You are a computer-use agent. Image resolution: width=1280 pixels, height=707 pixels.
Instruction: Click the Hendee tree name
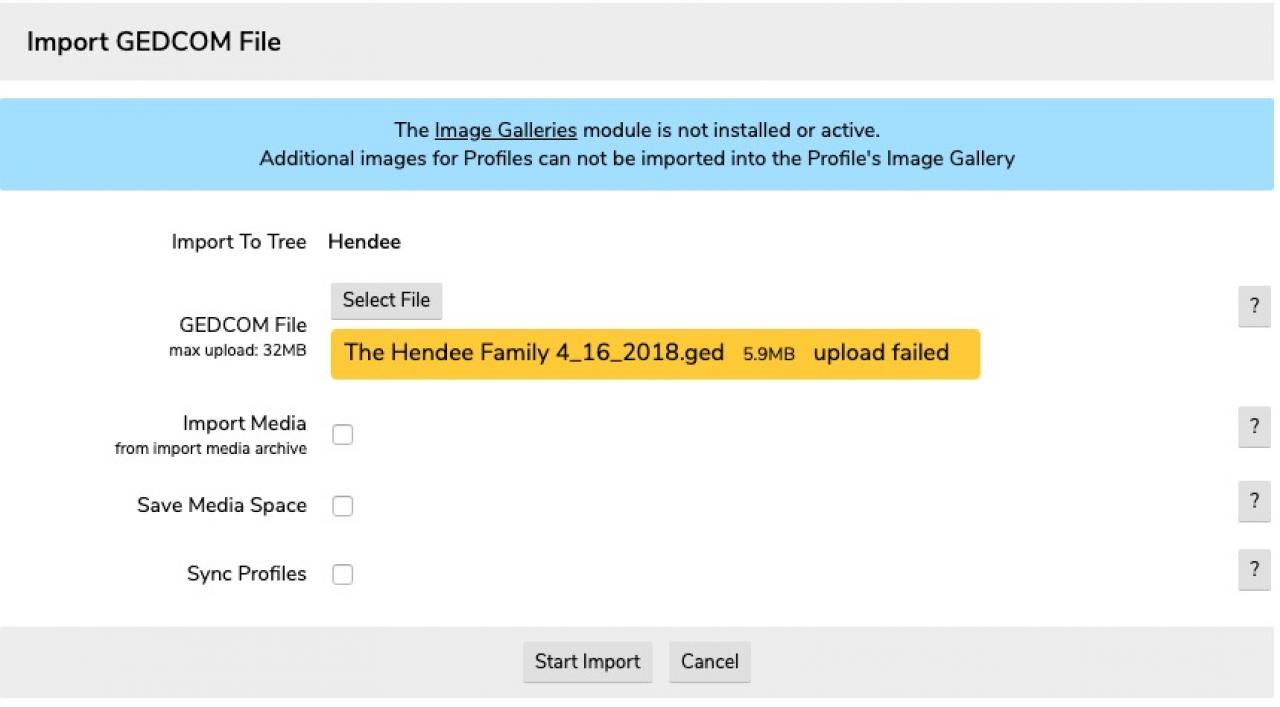click(364, 242)
